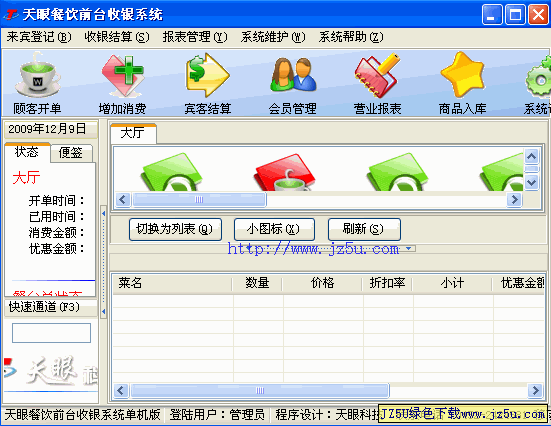Open the 来宾登记(B) menu
551x426 pixels.
(39, 37)
